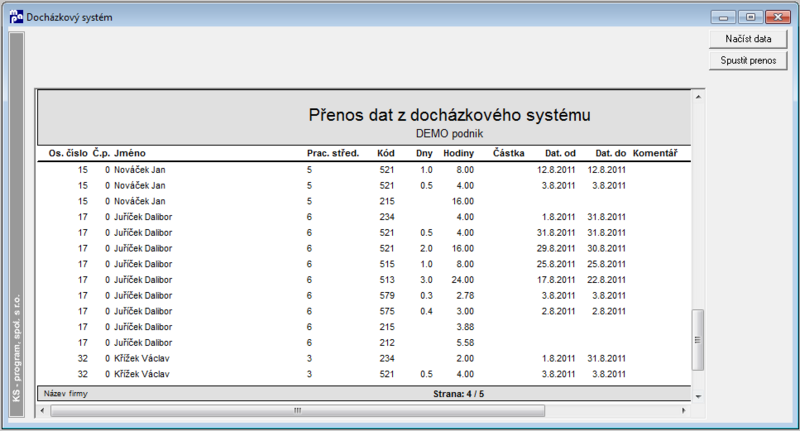Click the Komentář column header
The image size is (800, 431).
pos(655,153)
